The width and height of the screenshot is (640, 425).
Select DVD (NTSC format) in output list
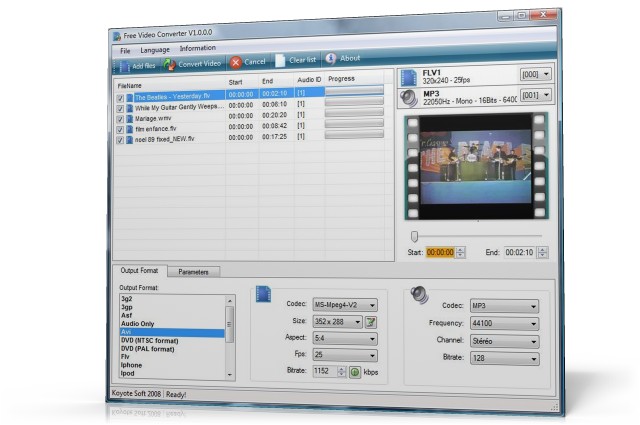coord(148,340)
